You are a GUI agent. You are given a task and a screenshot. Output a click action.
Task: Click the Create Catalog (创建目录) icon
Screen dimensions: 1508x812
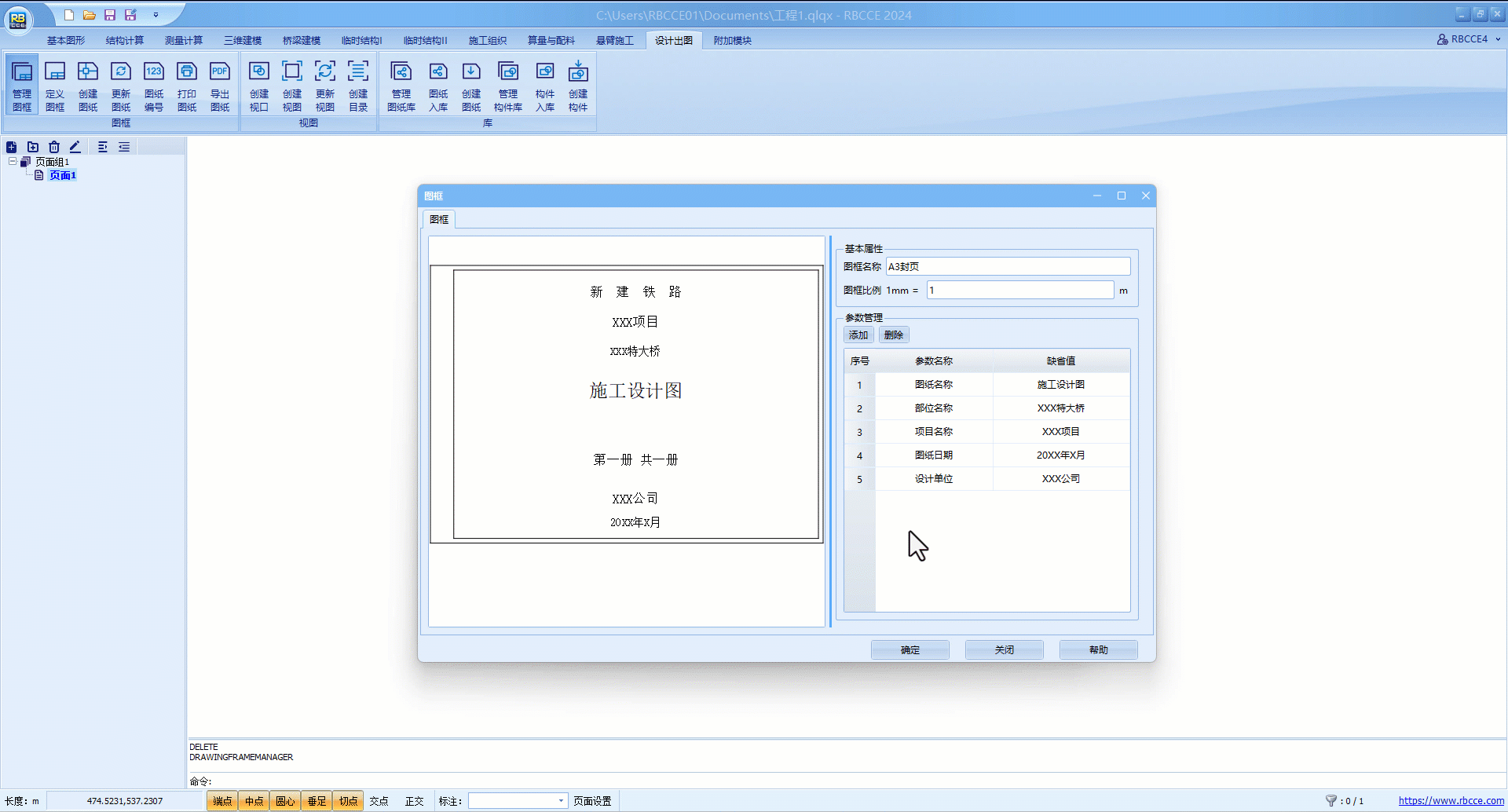tap(358, 85)
